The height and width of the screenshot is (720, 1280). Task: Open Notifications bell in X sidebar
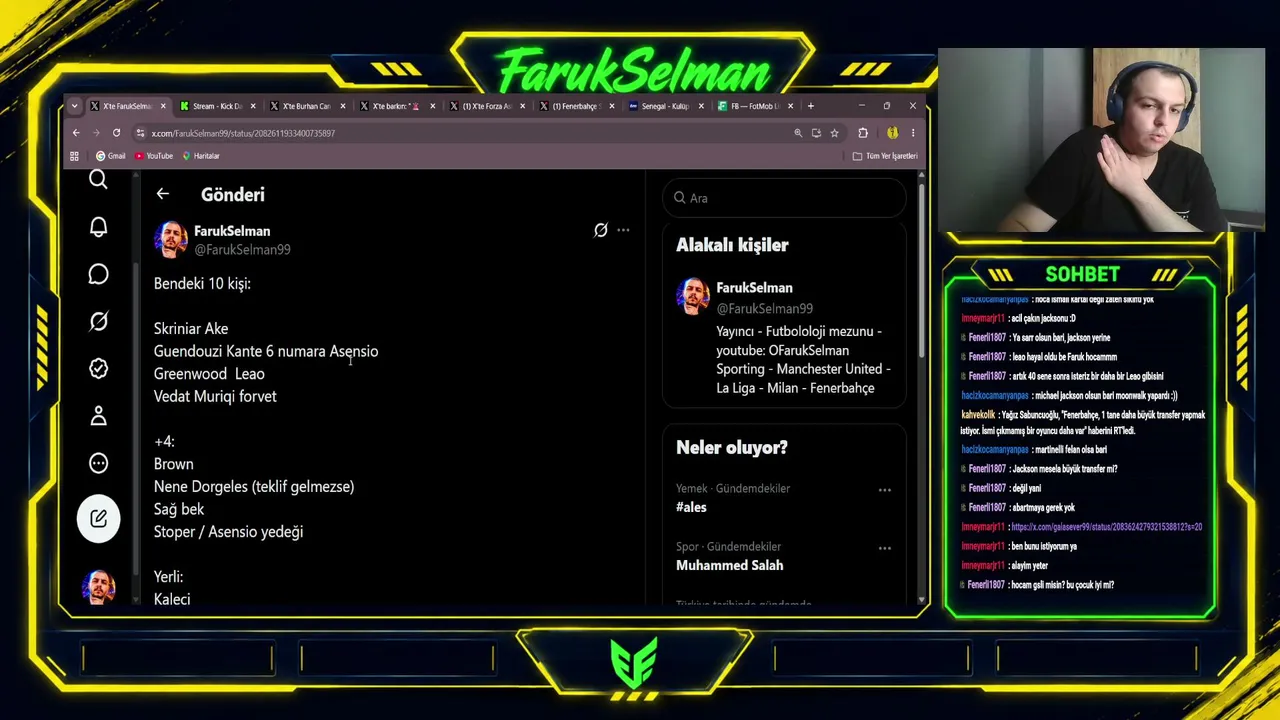coord(98,227)
